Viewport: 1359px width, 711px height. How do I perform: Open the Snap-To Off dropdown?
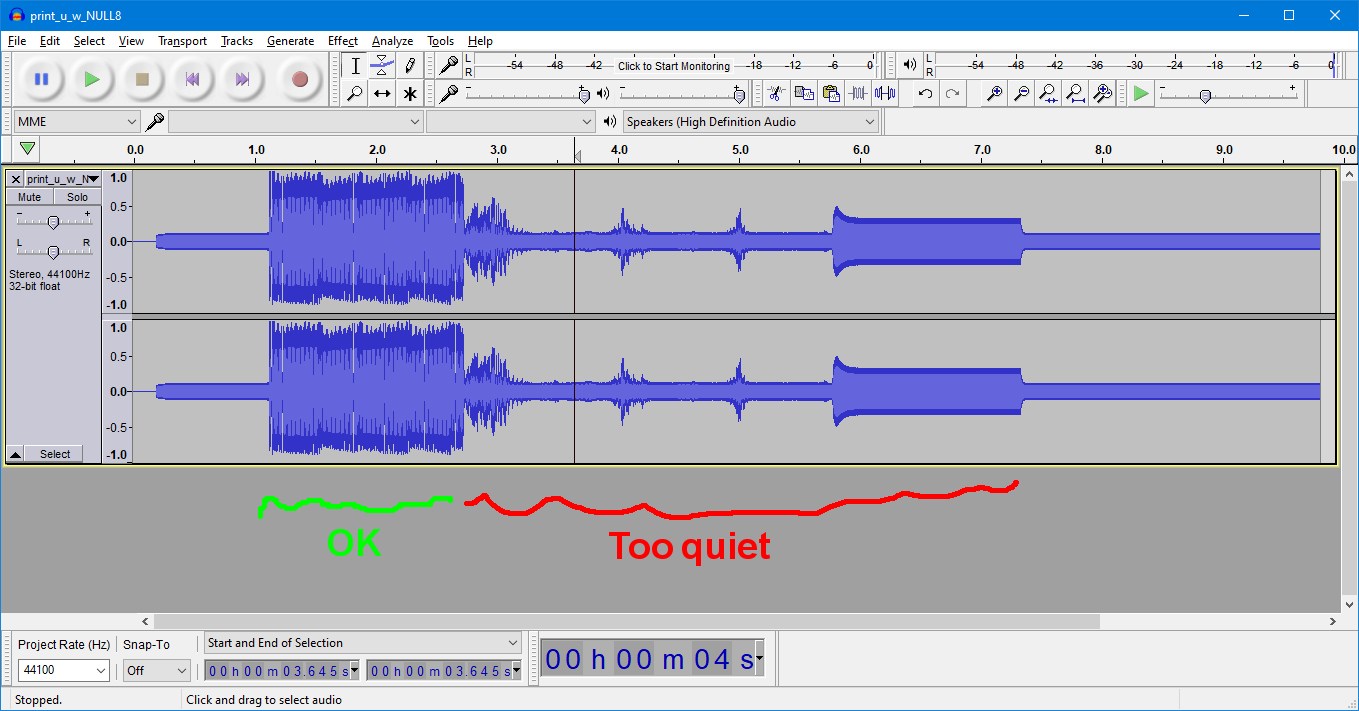pos(157,670)
